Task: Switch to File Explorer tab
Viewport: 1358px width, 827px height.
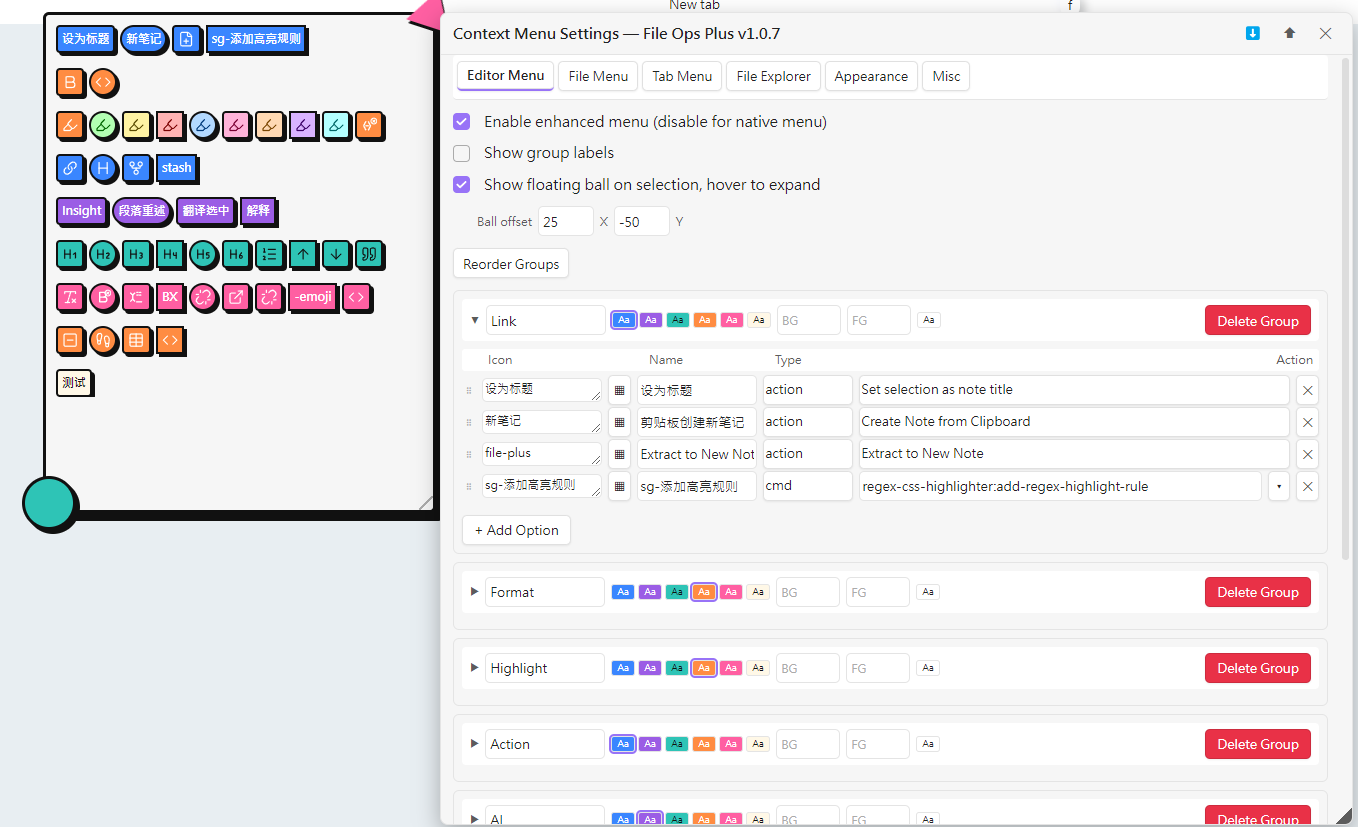Action: [x=774, y=76]
